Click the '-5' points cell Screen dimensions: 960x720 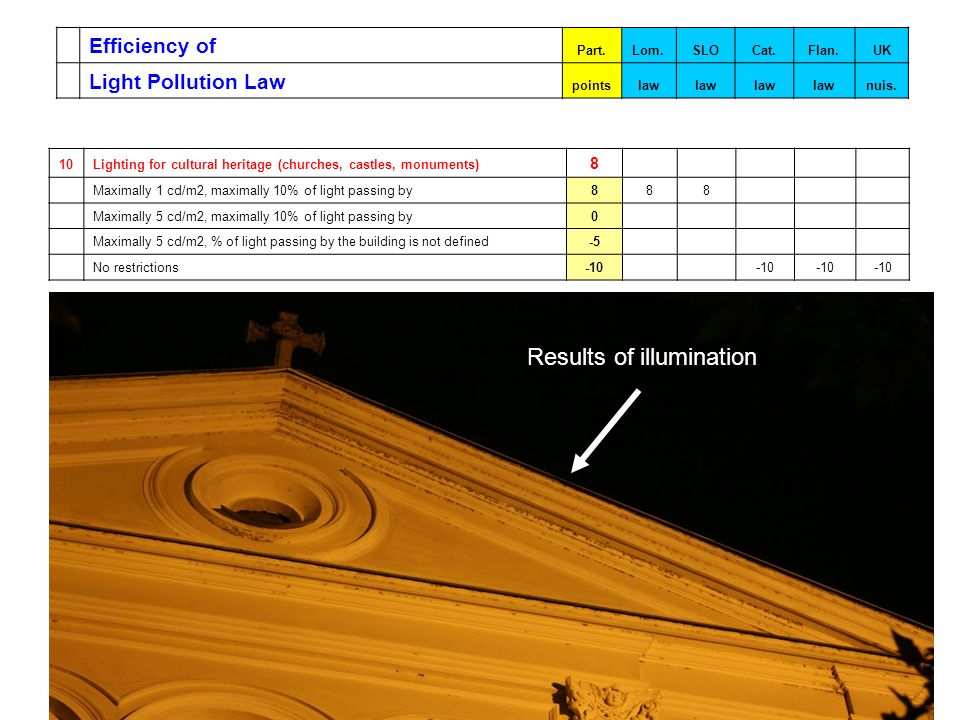point(594,241)
